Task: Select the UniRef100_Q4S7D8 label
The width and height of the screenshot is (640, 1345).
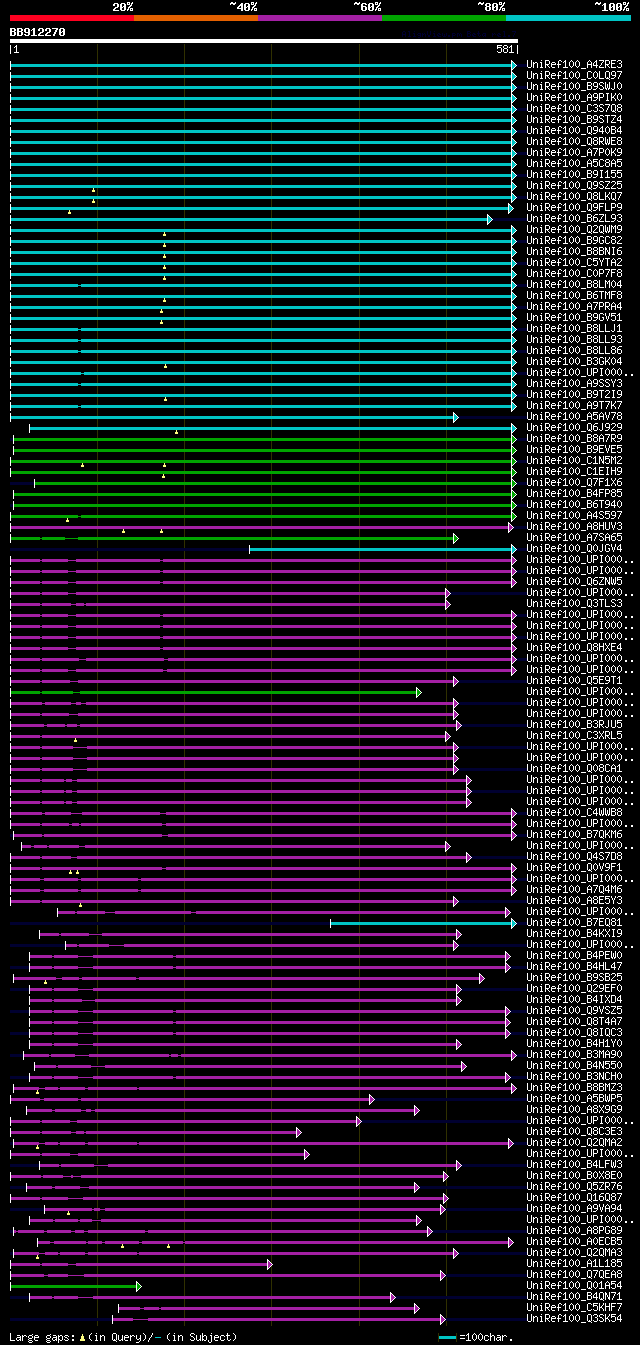Action: 574,856
